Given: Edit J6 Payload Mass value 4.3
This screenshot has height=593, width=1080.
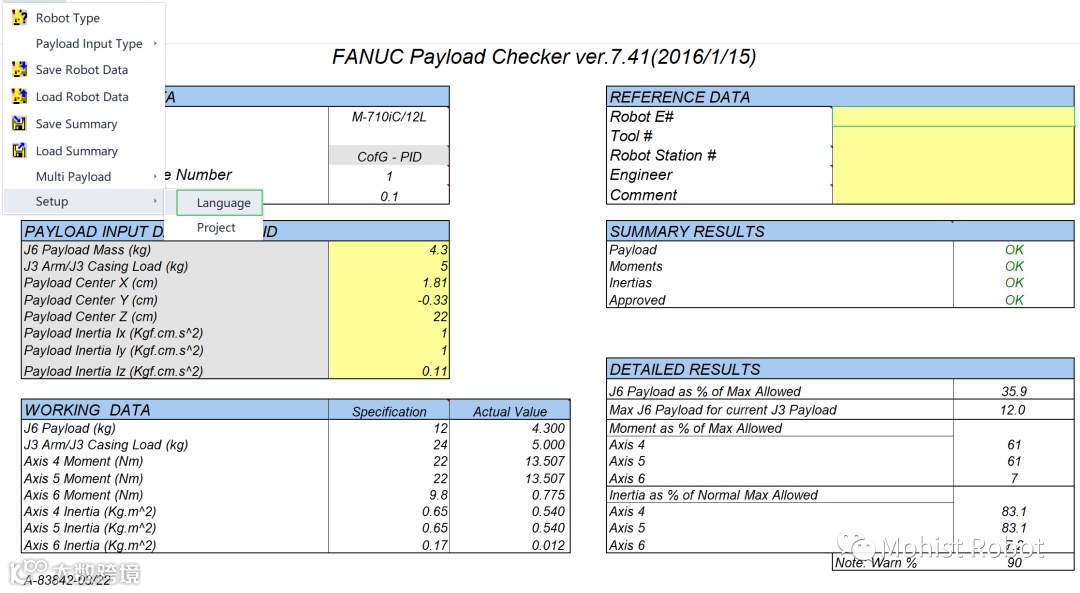Looking at the screenshot, I should (388, 249).
